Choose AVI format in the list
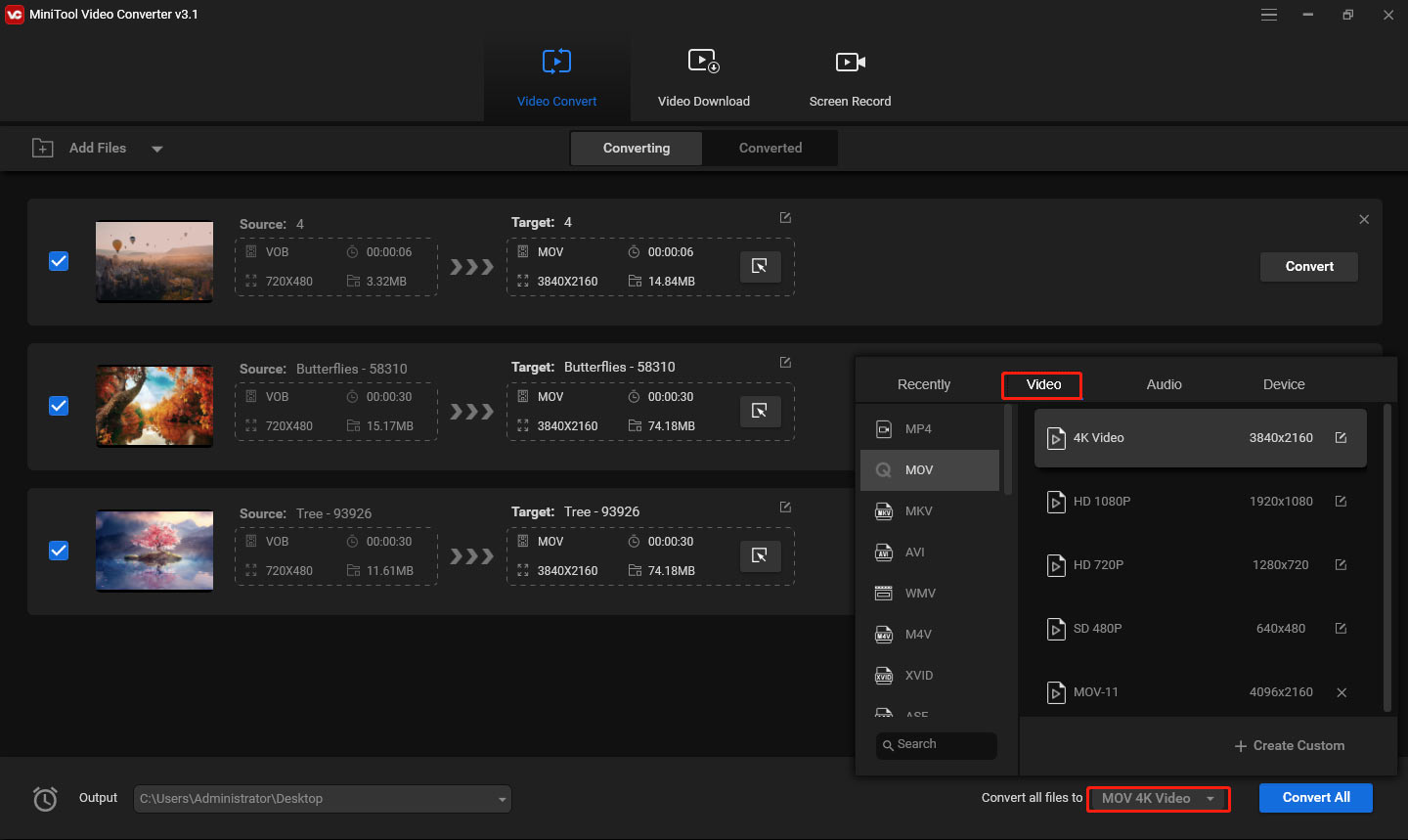 tap(930, 553)
